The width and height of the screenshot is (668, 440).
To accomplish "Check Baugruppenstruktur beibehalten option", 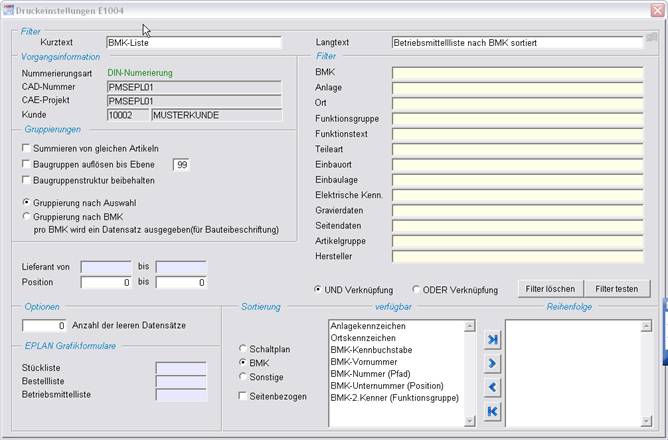I will [x=26, y=180].
